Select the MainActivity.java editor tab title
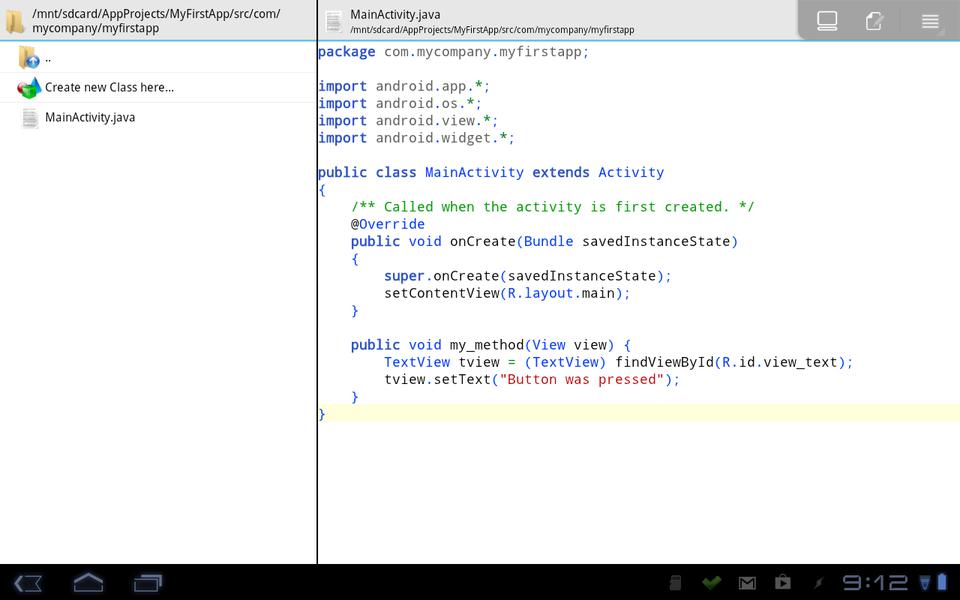This screenshot has height=600, width=960. 395,14
